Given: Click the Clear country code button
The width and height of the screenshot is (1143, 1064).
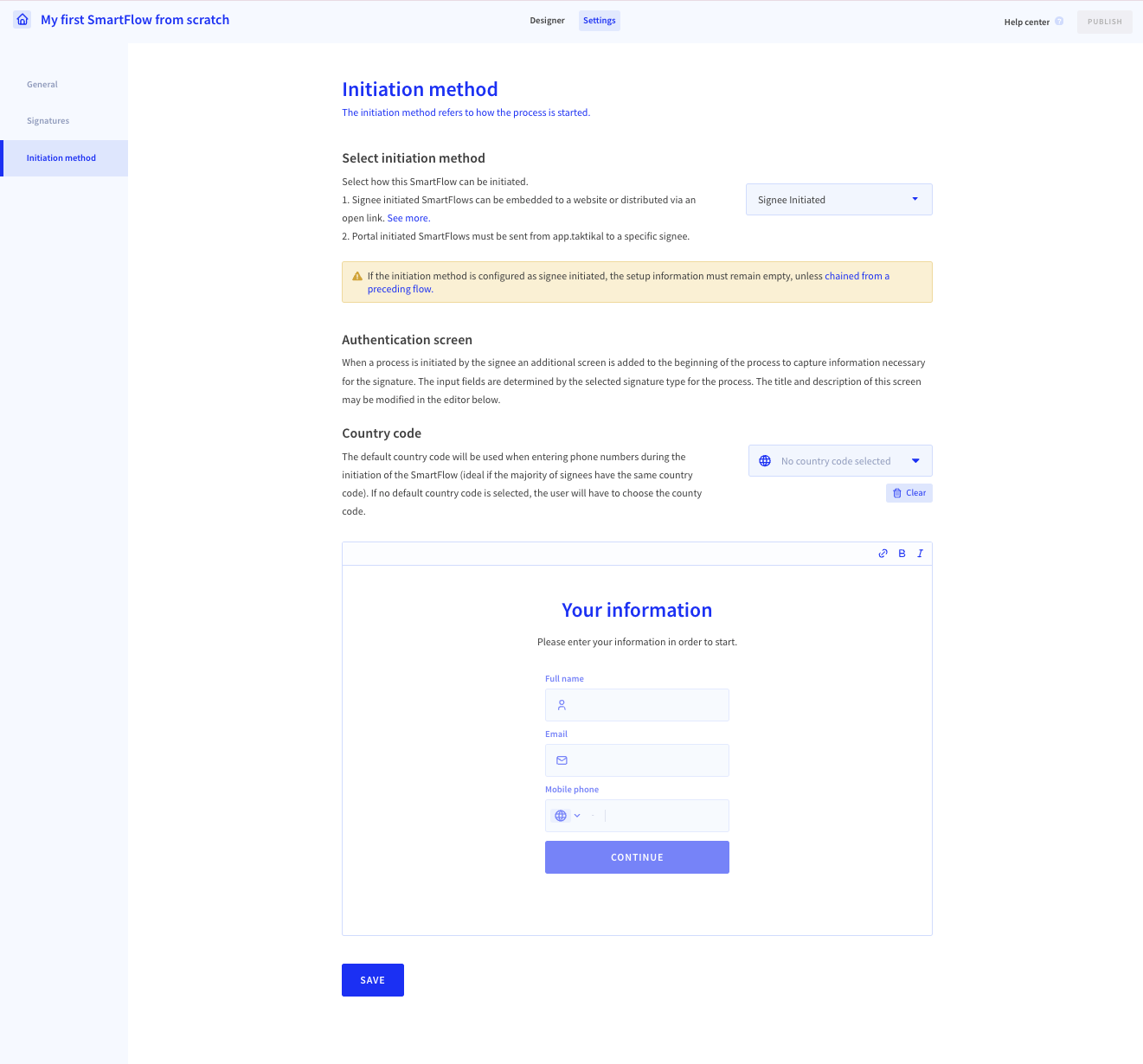Looking at the screenshot, I should pyautogui.click(x=909, y=493).
